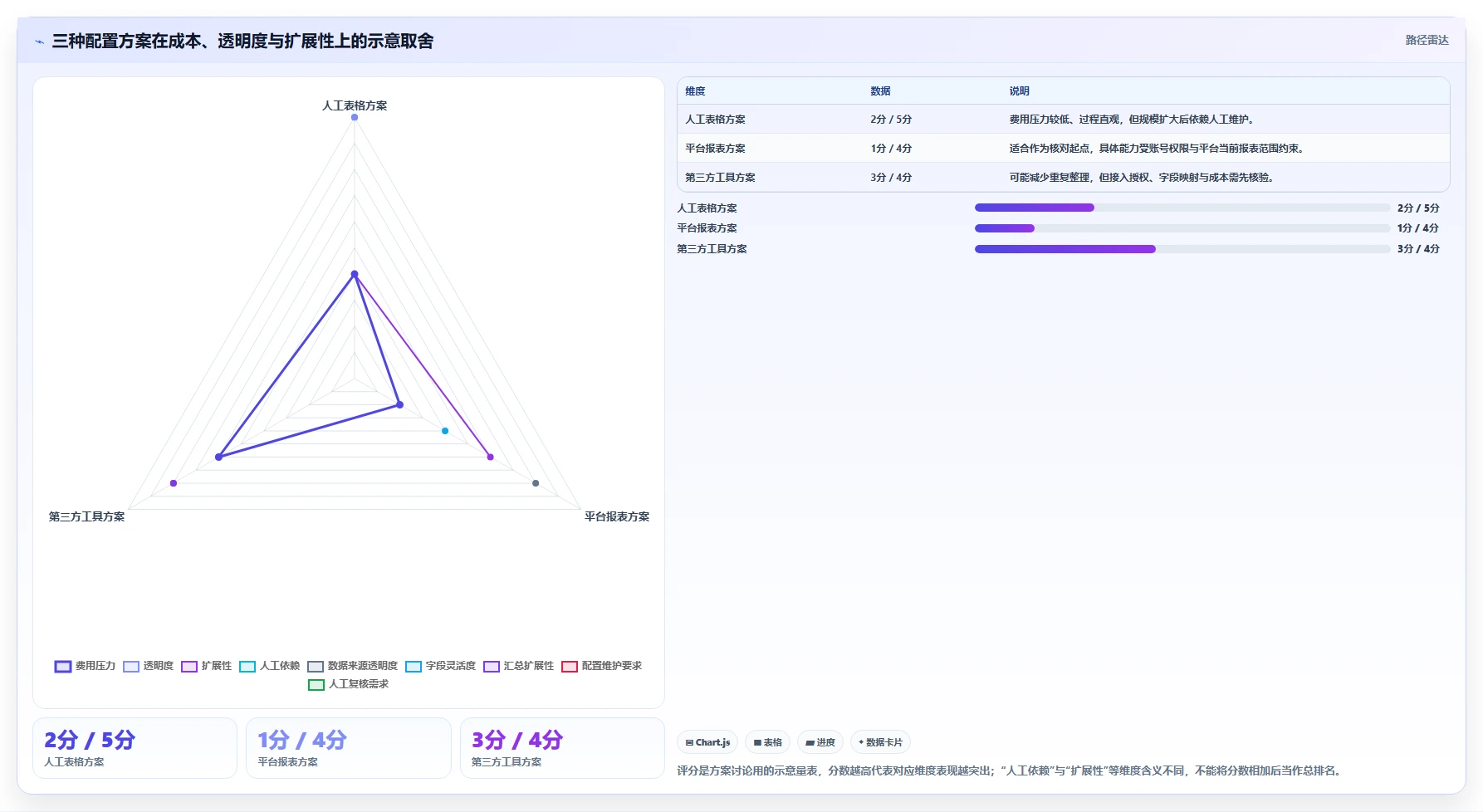1483x812 pixels.
Task: Click the 平台报表方案 progress bar
Action: [1182, 228]
